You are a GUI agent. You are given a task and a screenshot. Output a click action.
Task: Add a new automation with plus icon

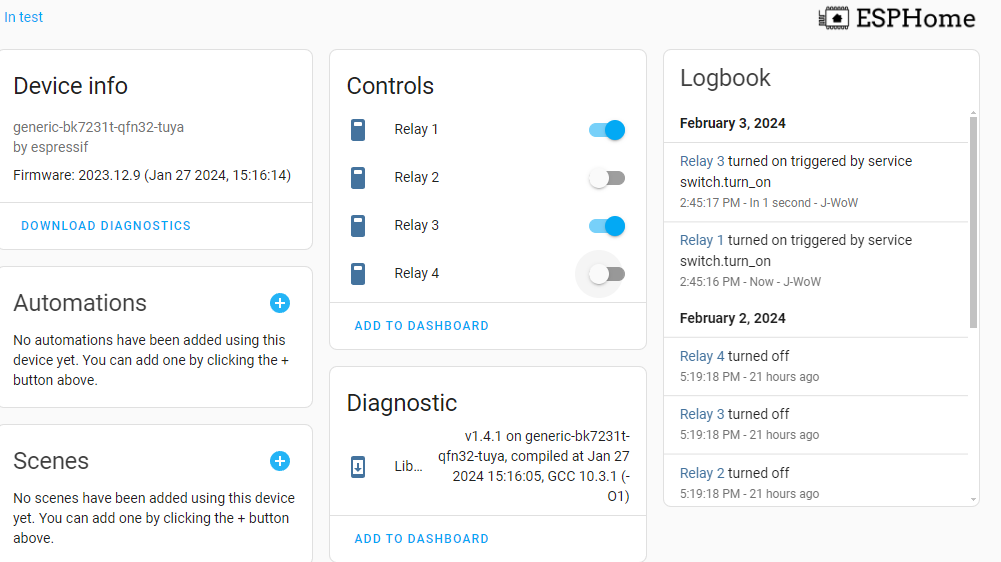pyautogui.click(x=280, y=303)
